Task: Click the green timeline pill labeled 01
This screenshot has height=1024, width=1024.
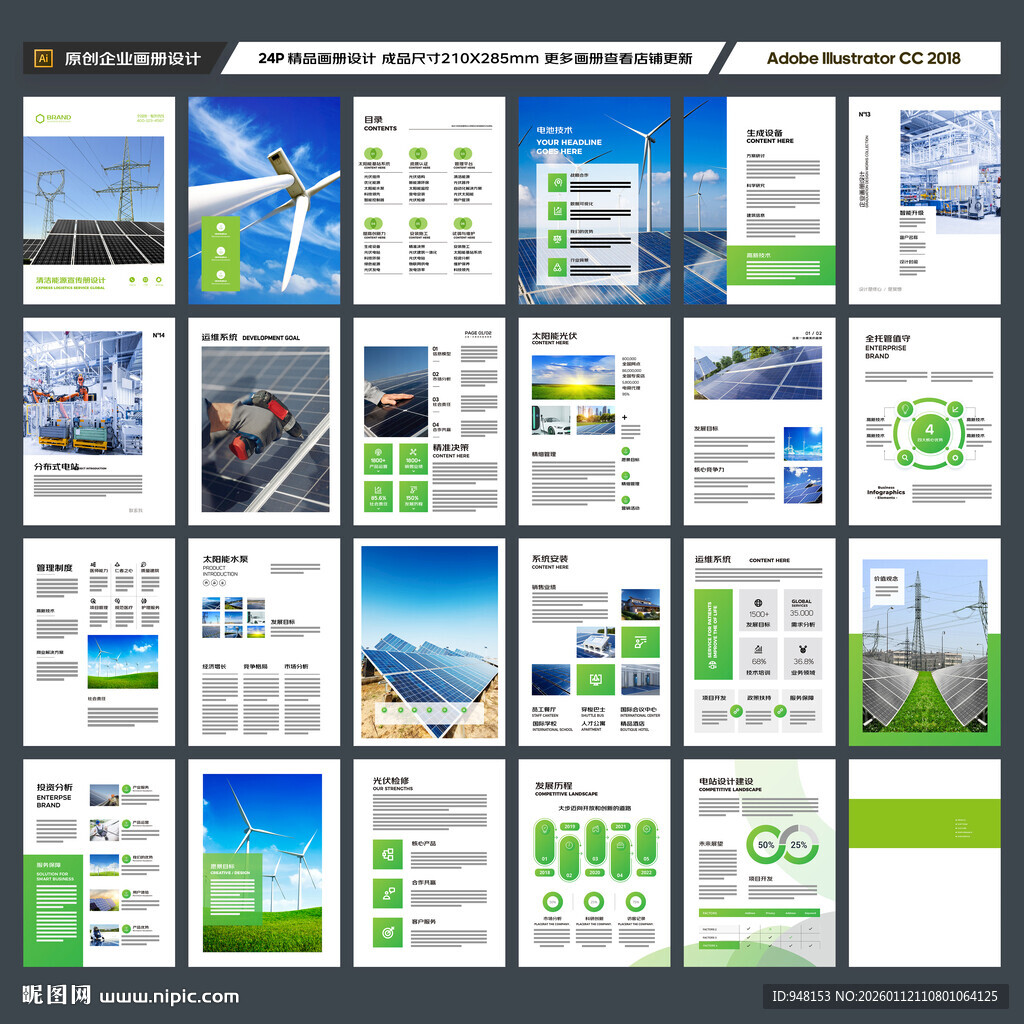Action: tap(544, 842)
